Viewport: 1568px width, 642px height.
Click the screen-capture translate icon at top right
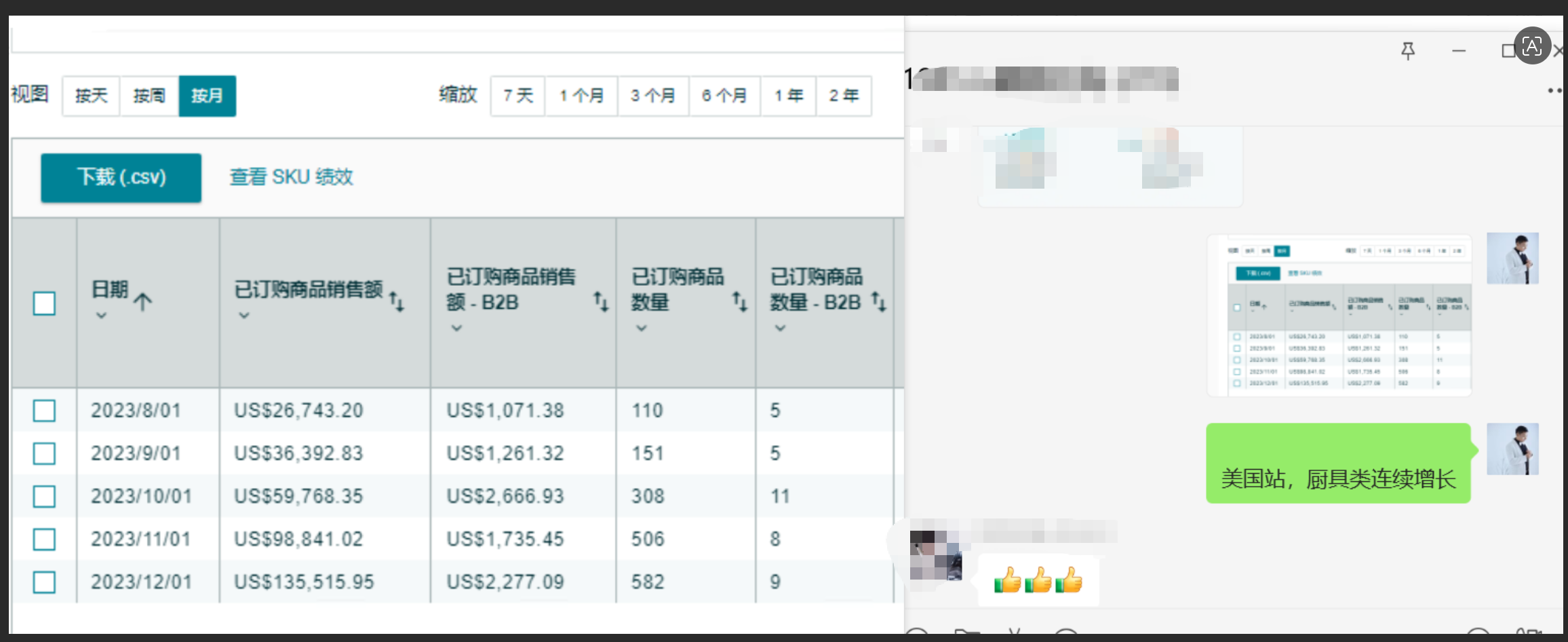click(1533, 46)
